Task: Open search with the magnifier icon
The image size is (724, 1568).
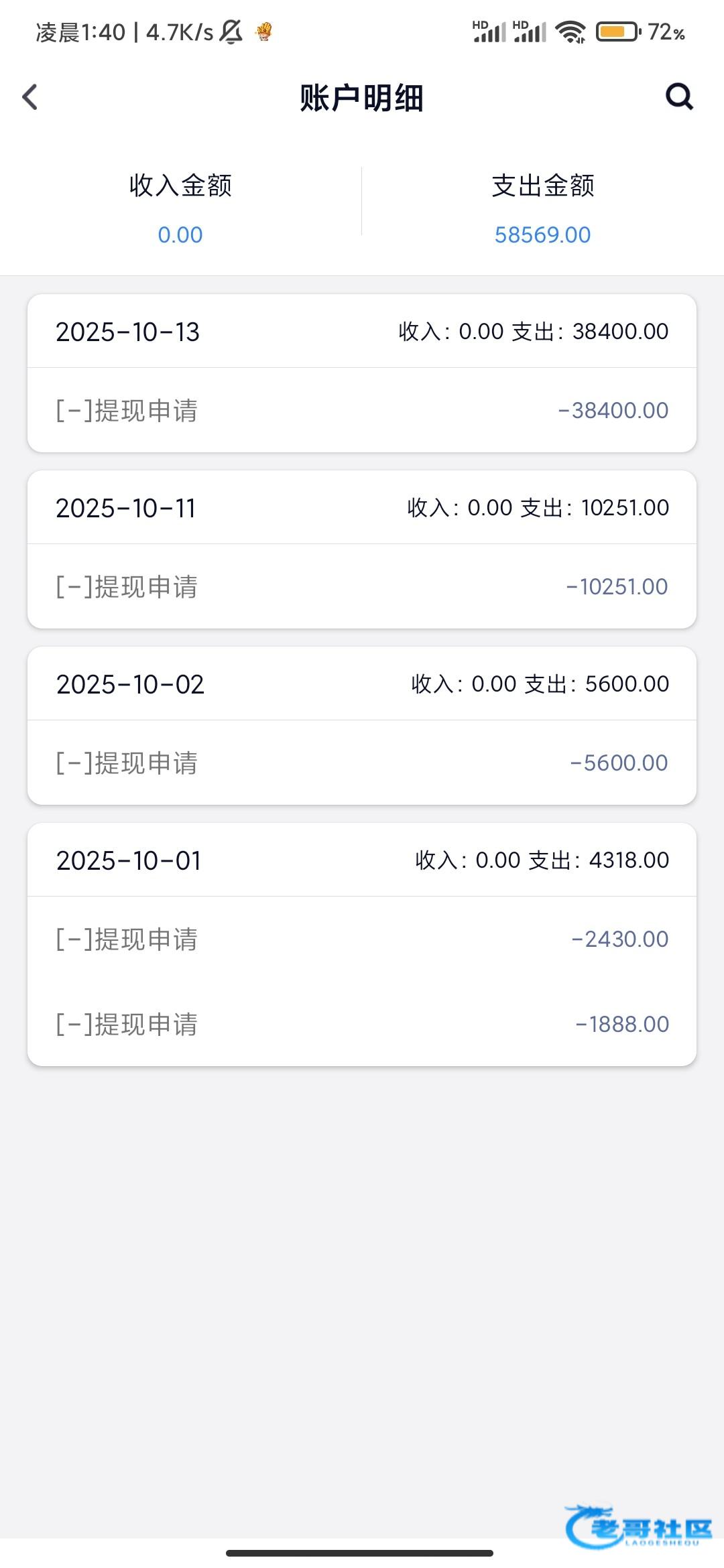Action: pos(678,96)
